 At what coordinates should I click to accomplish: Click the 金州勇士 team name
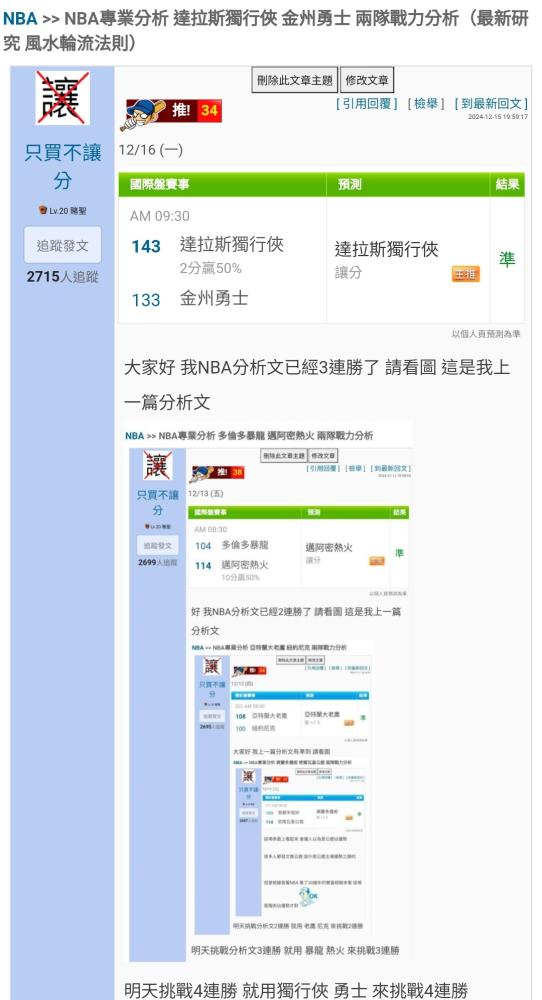pyautogui.click(x=214, y=298)
